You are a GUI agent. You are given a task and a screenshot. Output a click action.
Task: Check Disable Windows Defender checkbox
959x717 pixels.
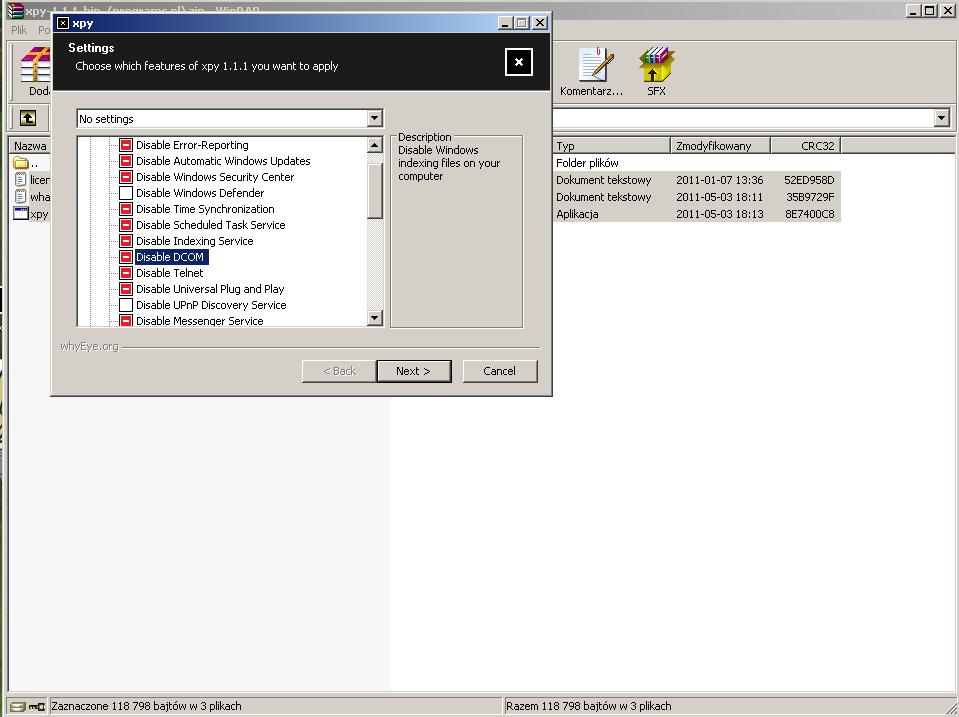(125, 193)
